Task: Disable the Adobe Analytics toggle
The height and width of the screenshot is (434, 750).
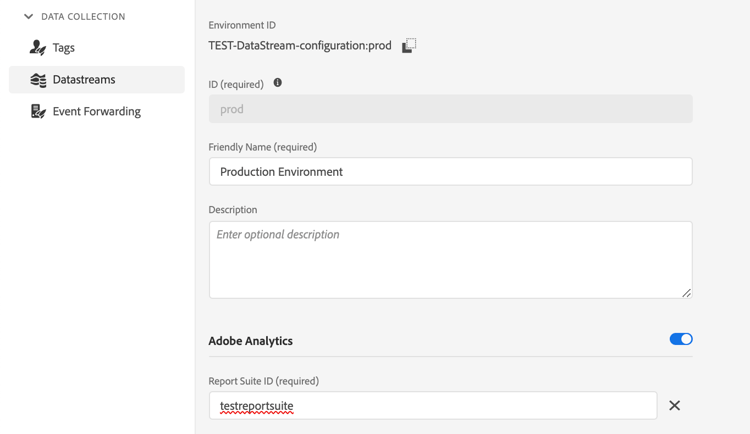Action: (681, 340)
